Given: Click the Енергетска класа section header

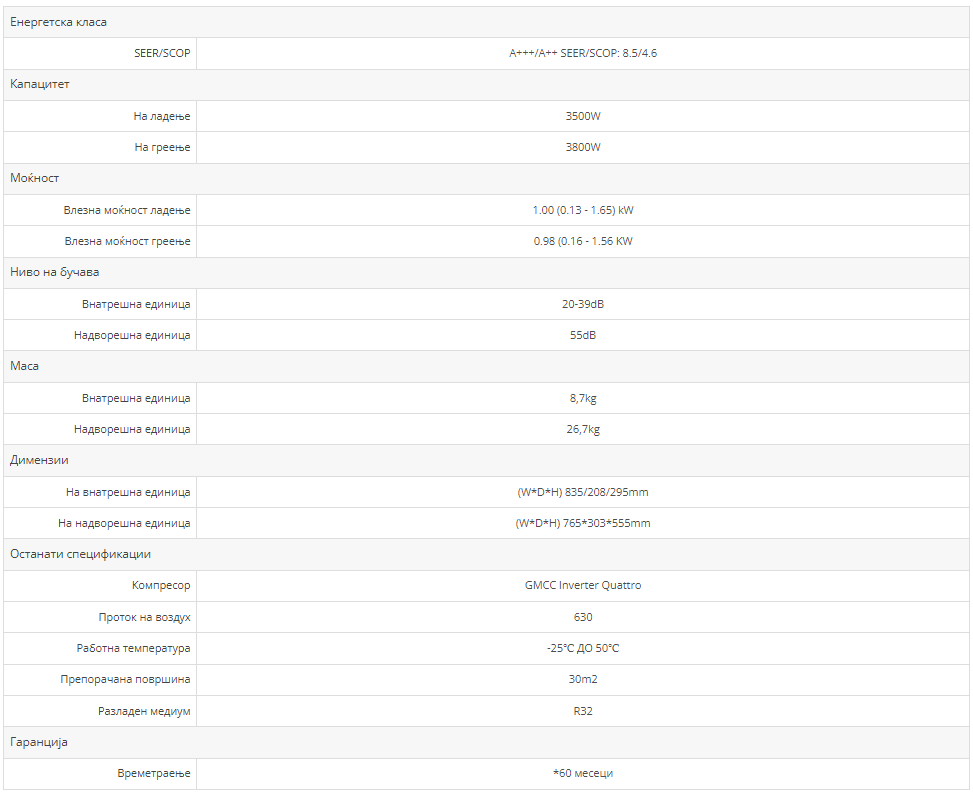Looking at the screenshot, I should pyautogui.click(x=59, y=22).
